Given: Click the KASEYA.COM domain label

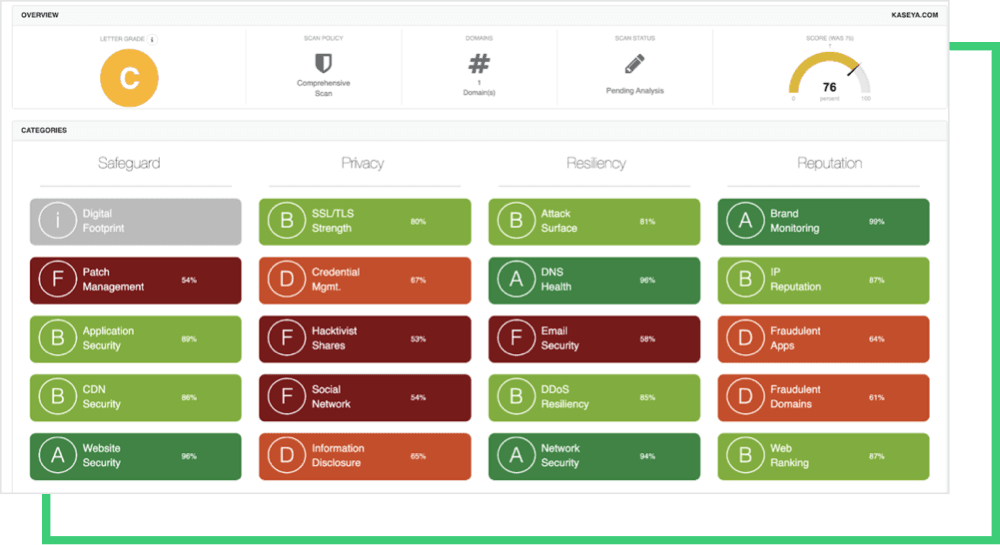Looking at the screenshot, I should tap(915, 16).
